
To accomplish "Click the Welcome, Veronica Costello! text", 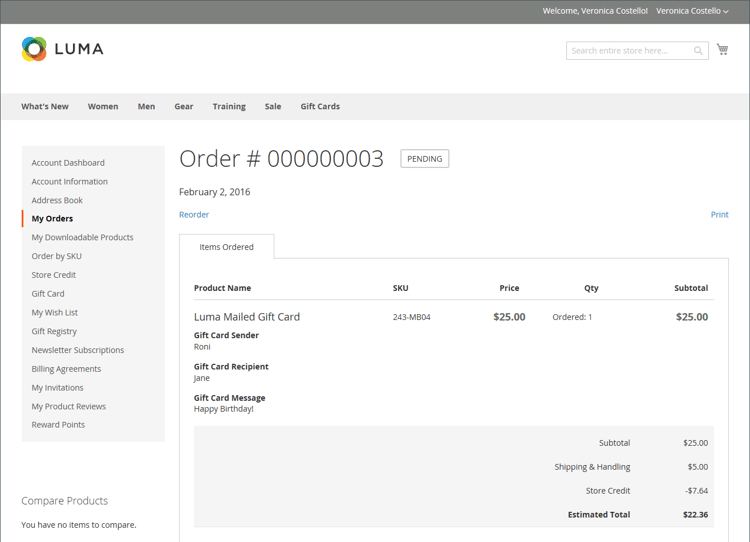I will pyautogui.click(x=595, y=11).
